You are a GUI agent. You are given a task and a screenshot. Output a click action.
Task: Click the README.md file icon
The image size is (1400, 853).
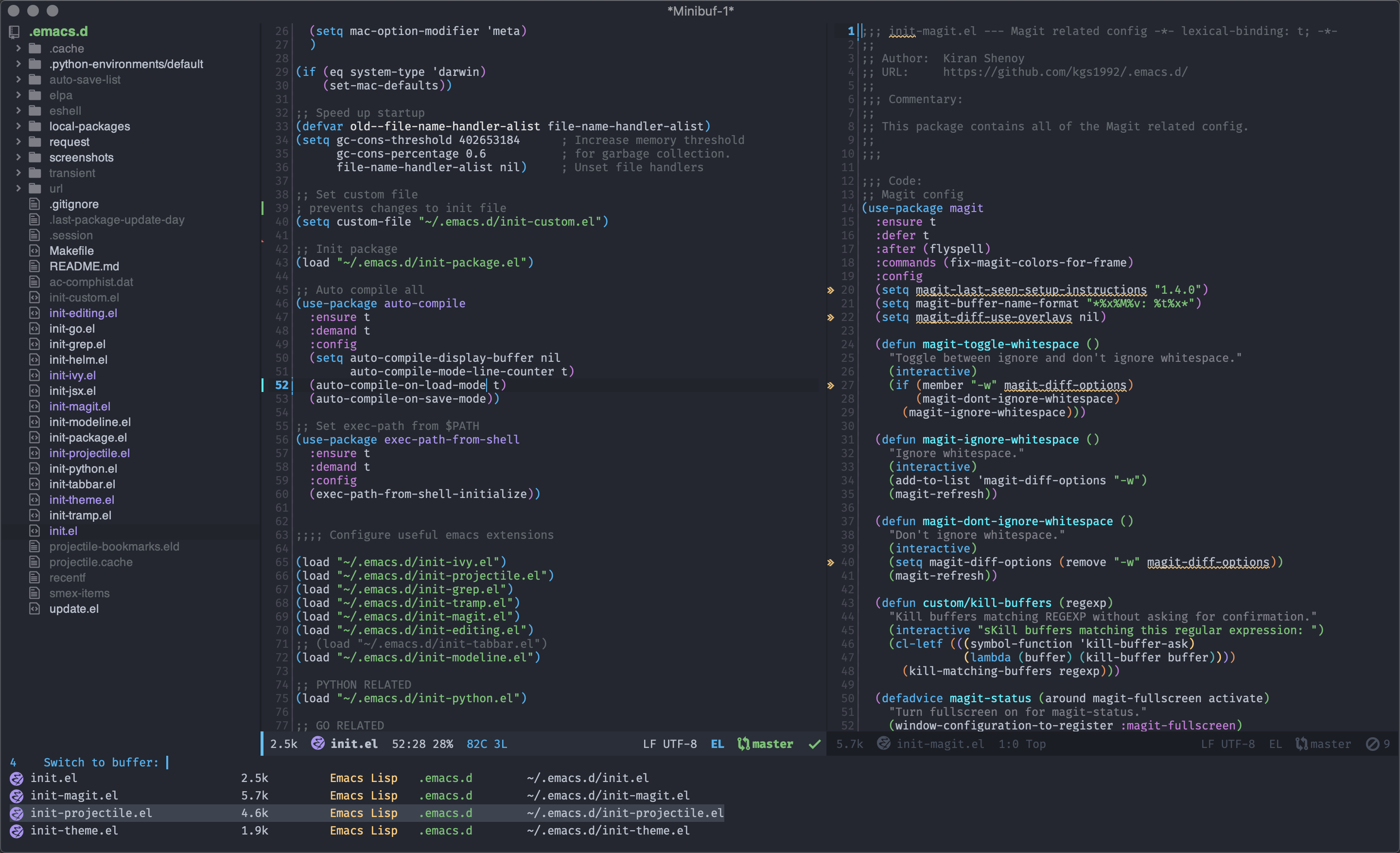[35, 266]
